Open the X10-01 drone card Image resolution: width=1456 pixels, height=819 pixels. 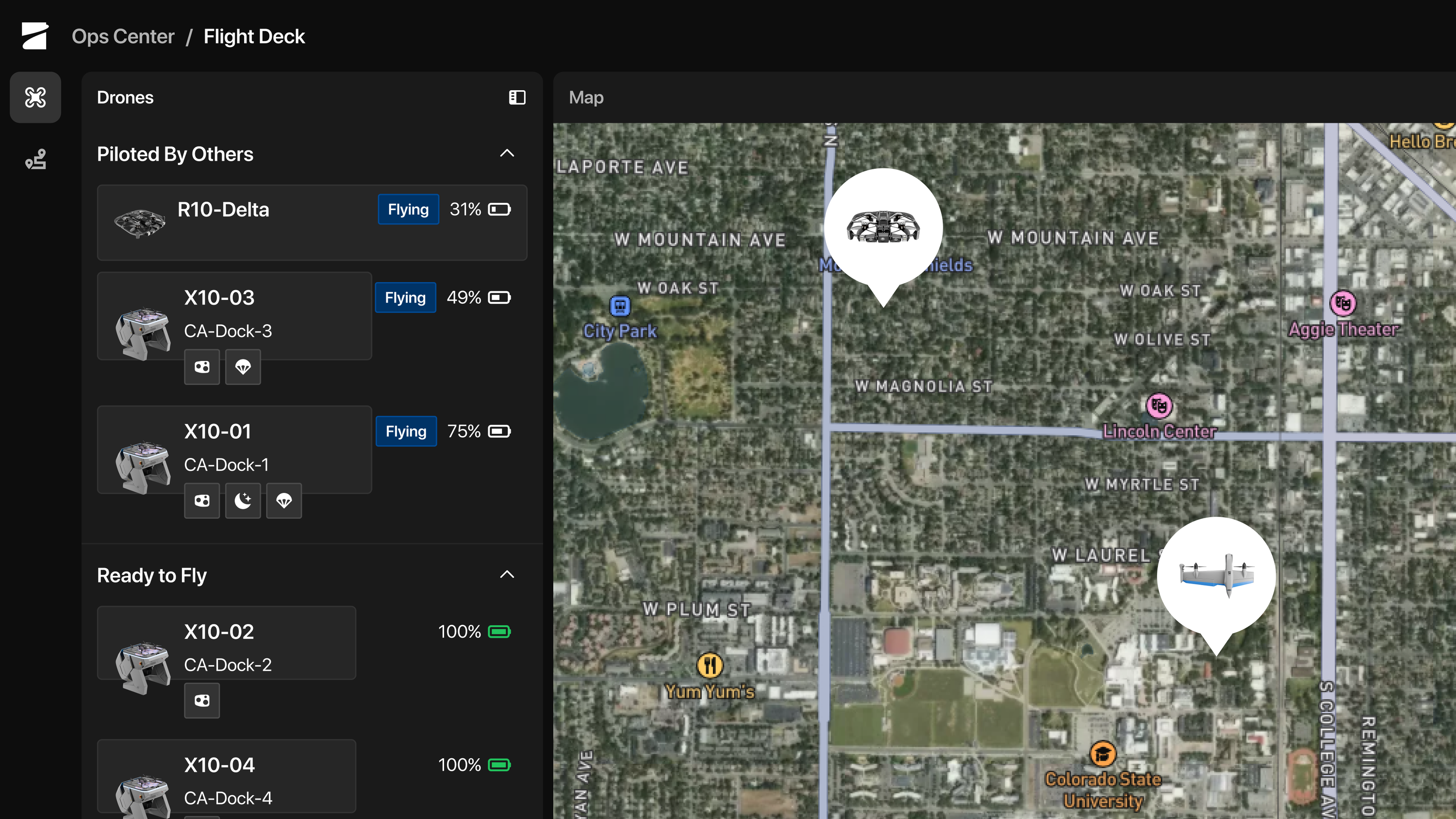pos(234,450)
